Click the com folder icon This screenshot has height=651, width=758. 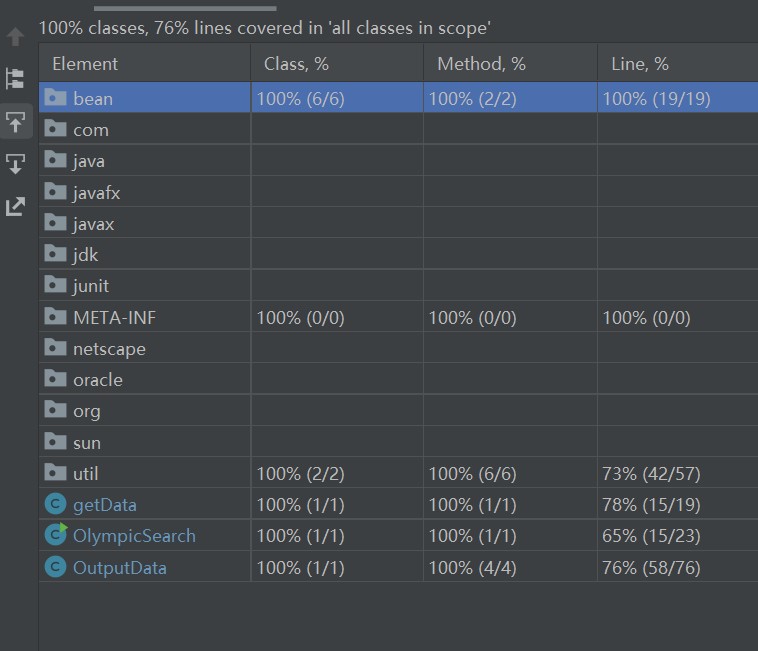pyautogui.click(x=55, y=128)
